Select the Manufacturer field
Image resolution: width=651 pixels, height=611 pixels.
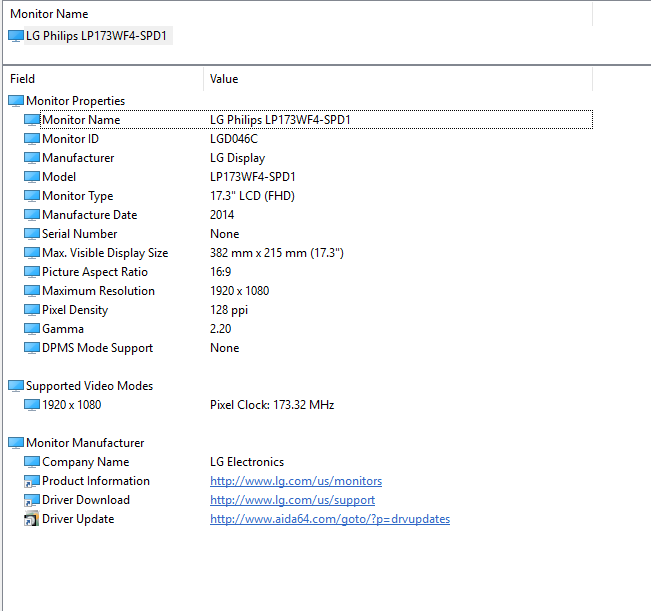tap(78, 158)
